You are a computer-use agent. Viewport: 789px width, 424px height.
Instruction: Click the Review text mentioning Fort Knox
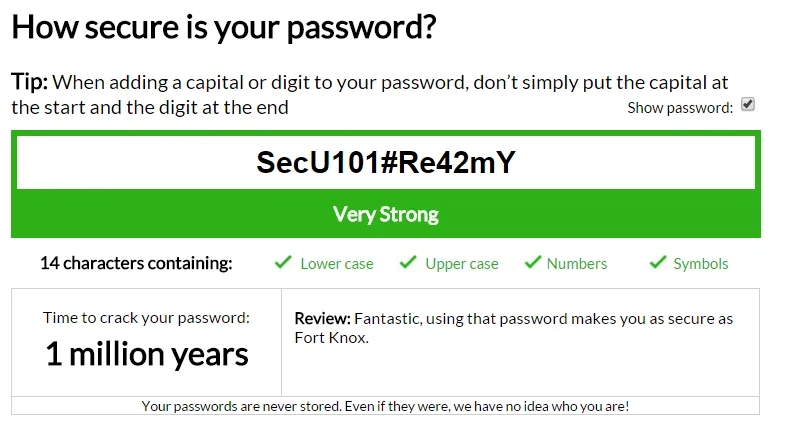pyautogui.click(x=513, y=328)
